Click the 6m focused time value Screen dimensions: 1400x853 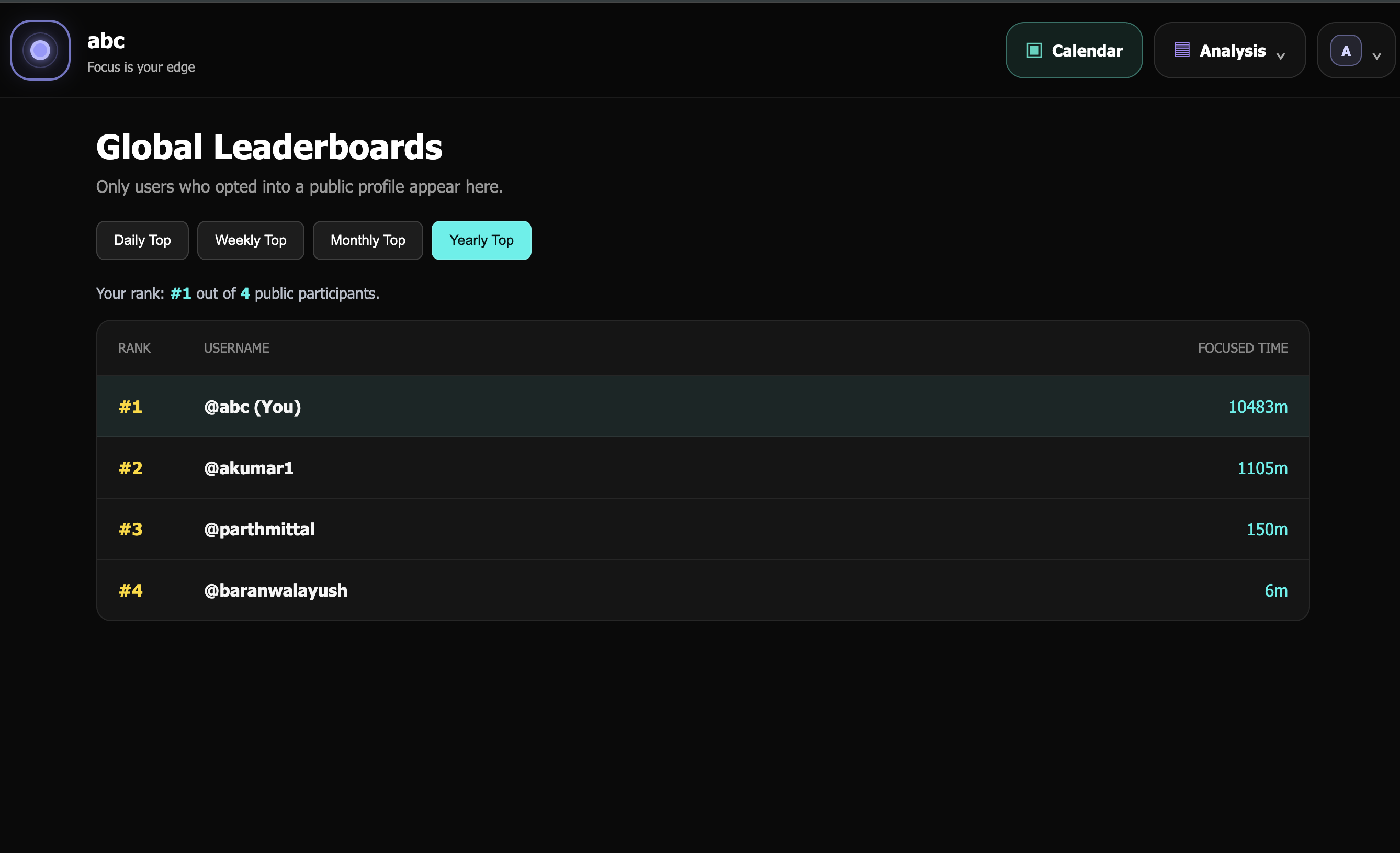point(1275,590)
